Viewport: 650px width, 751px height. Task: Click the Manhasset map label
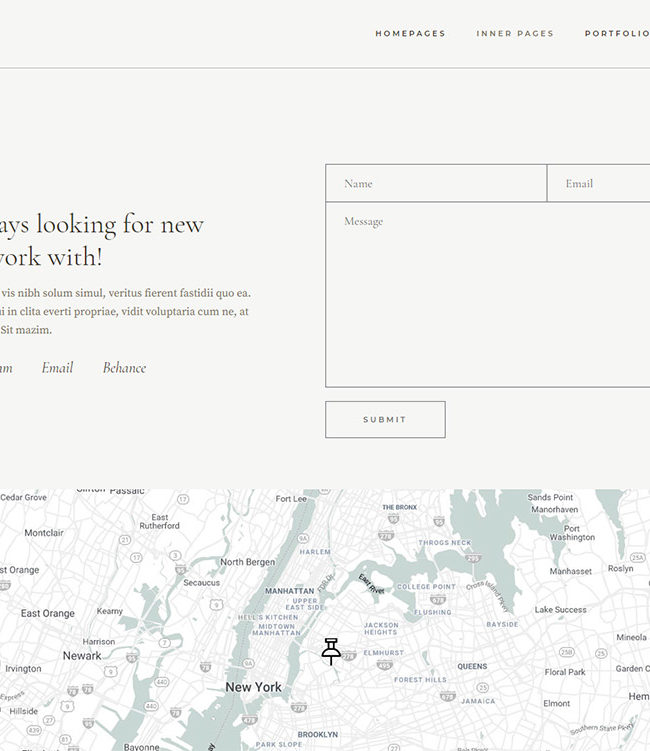(x=570, y=571)
